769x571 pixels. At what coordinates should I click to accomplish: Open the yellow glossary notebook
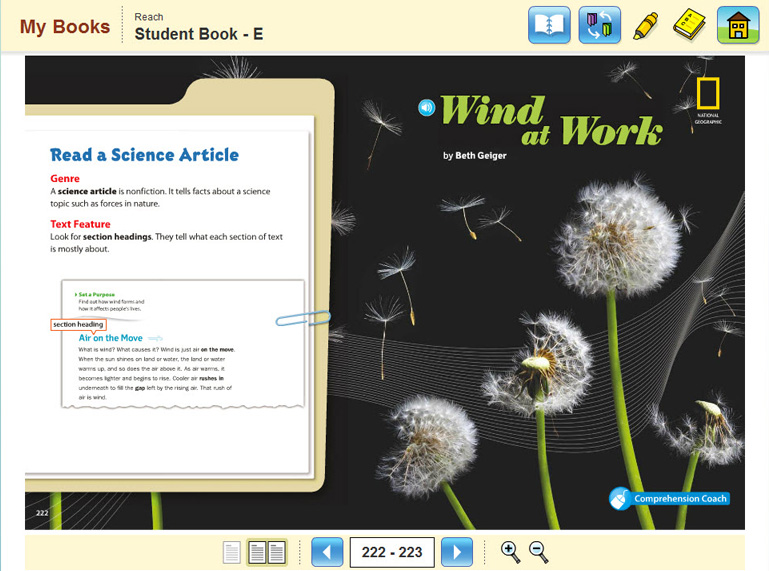tap(689, 25)
